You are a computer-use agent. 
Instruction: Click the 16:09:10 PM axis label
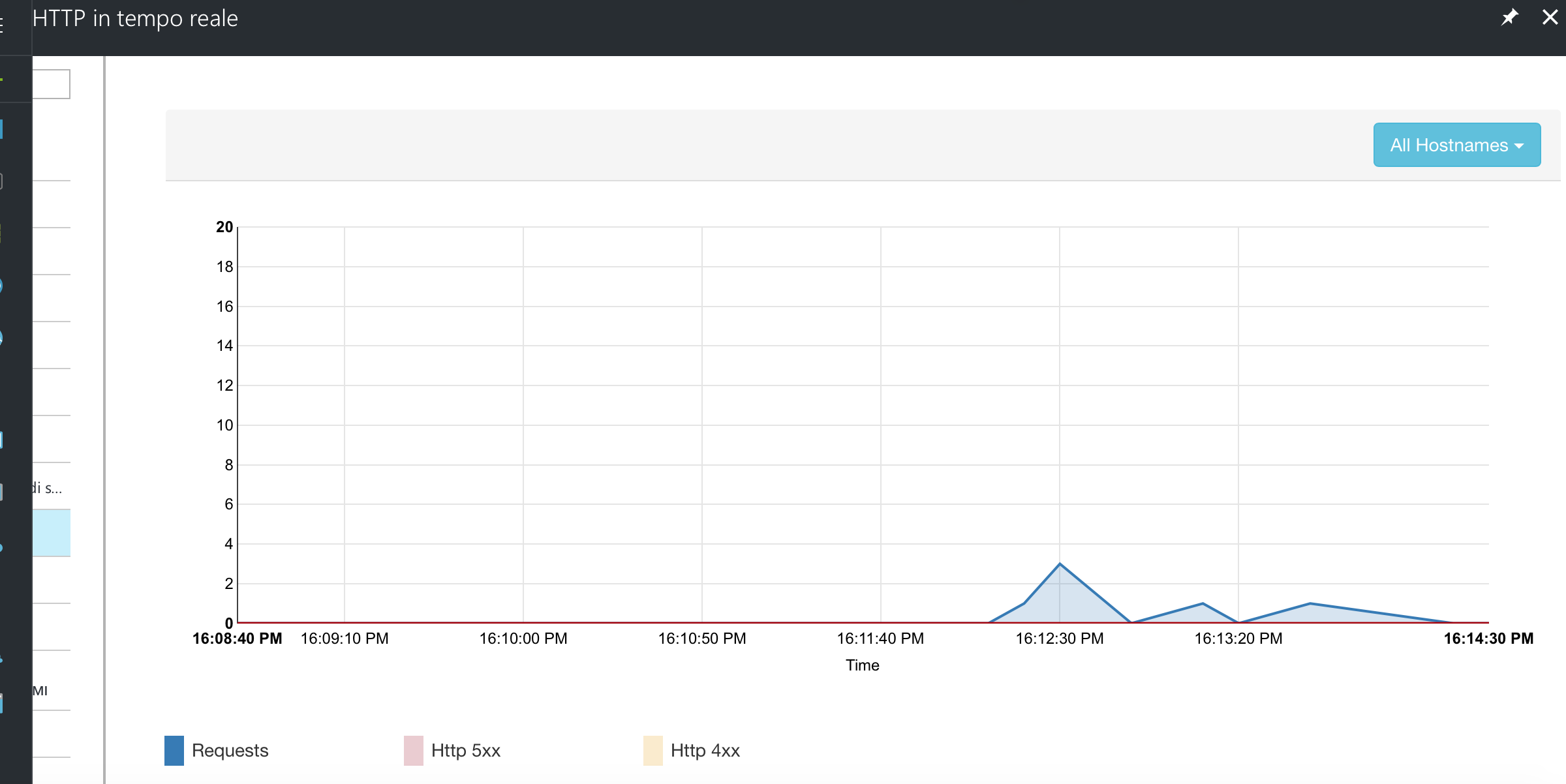[x=345, y=639]
